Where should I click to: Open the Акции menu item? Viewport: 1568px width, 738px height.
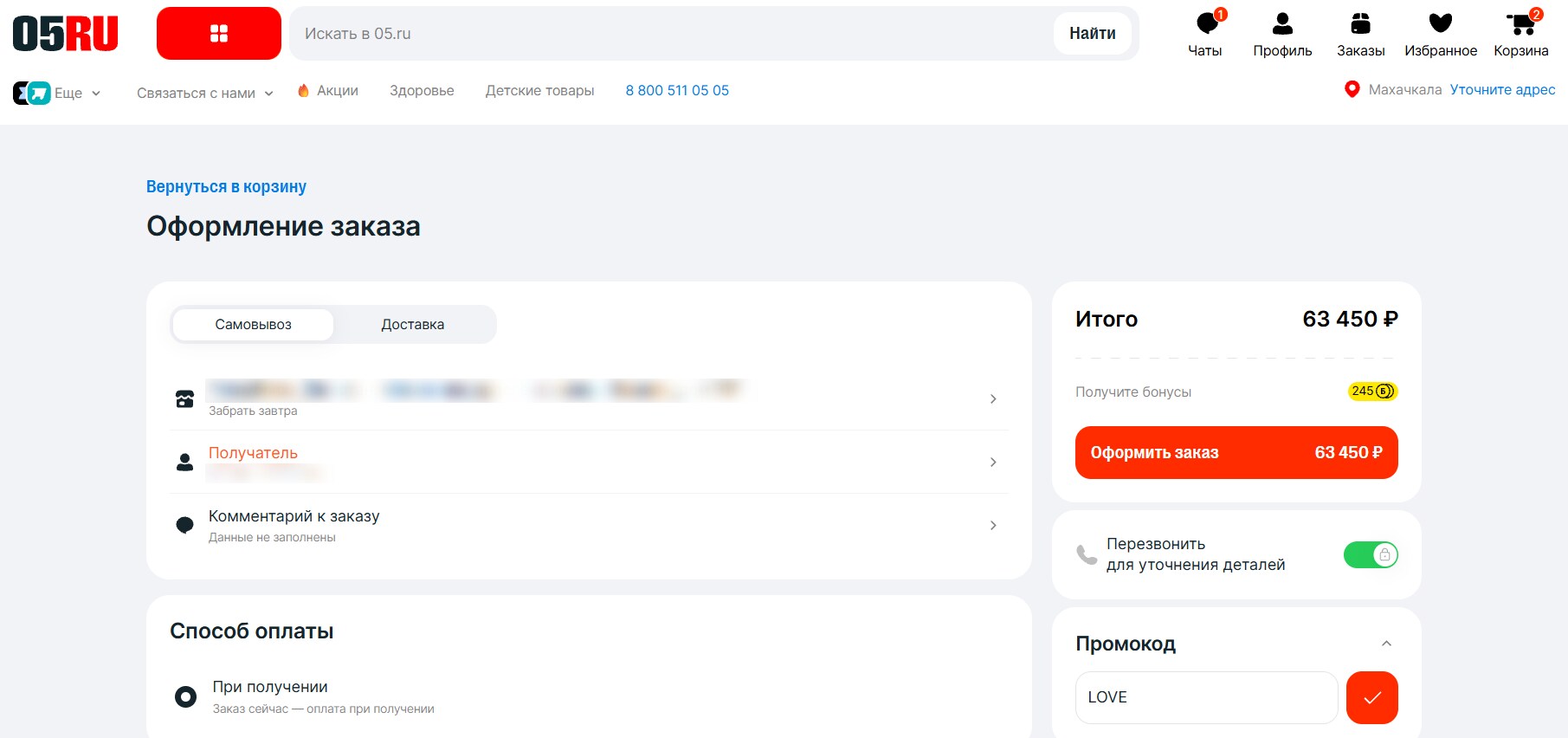338,90
